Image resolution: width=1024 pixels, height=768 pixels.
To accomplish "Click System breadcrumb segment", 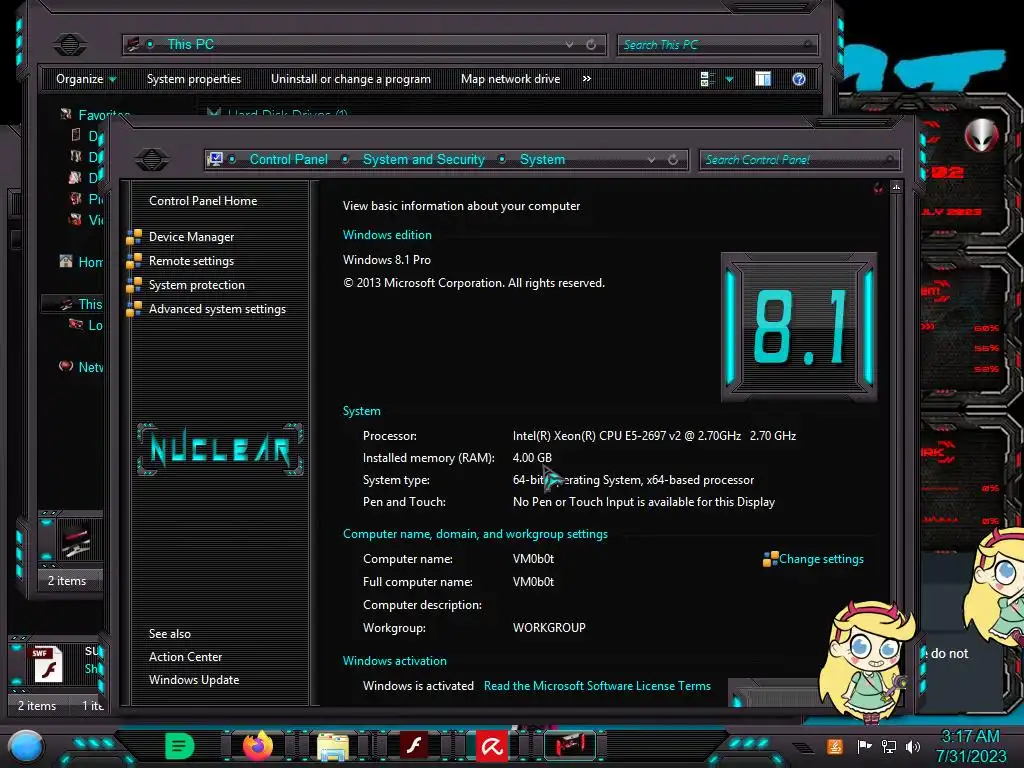I will [542, 159].
